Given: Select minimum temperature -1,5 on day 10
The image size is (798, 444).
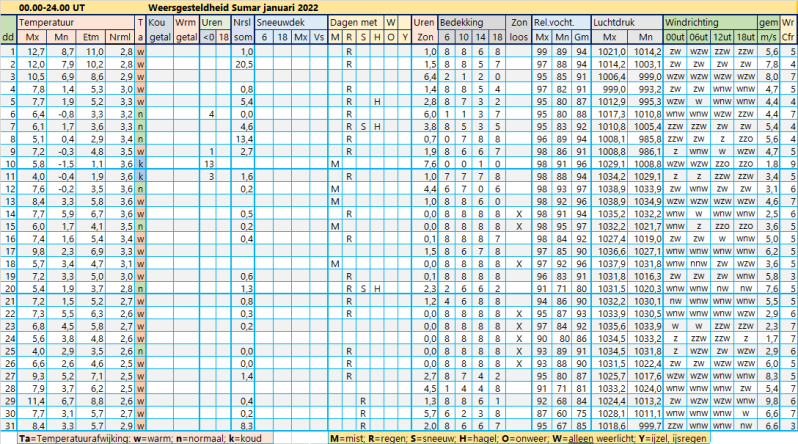Looking at the screenshot, I should click(x=62, y=164).
